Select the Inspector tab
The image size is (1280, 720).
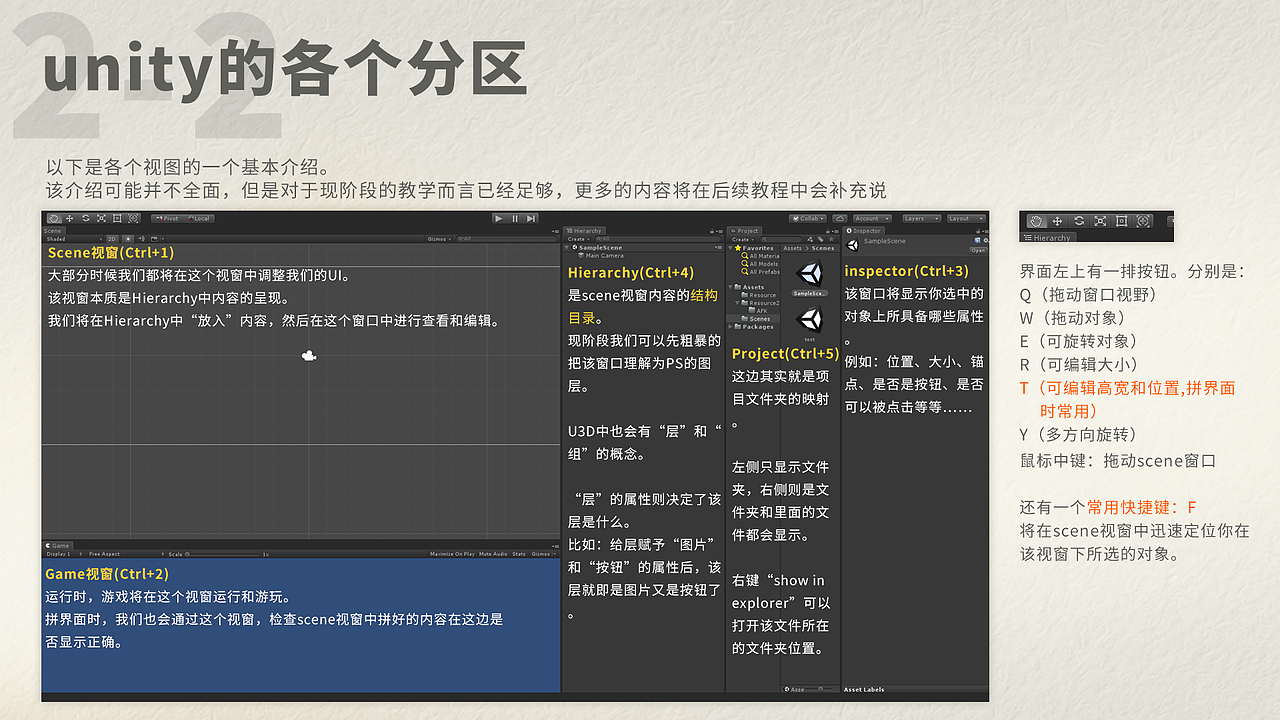[x=863, y=231]
